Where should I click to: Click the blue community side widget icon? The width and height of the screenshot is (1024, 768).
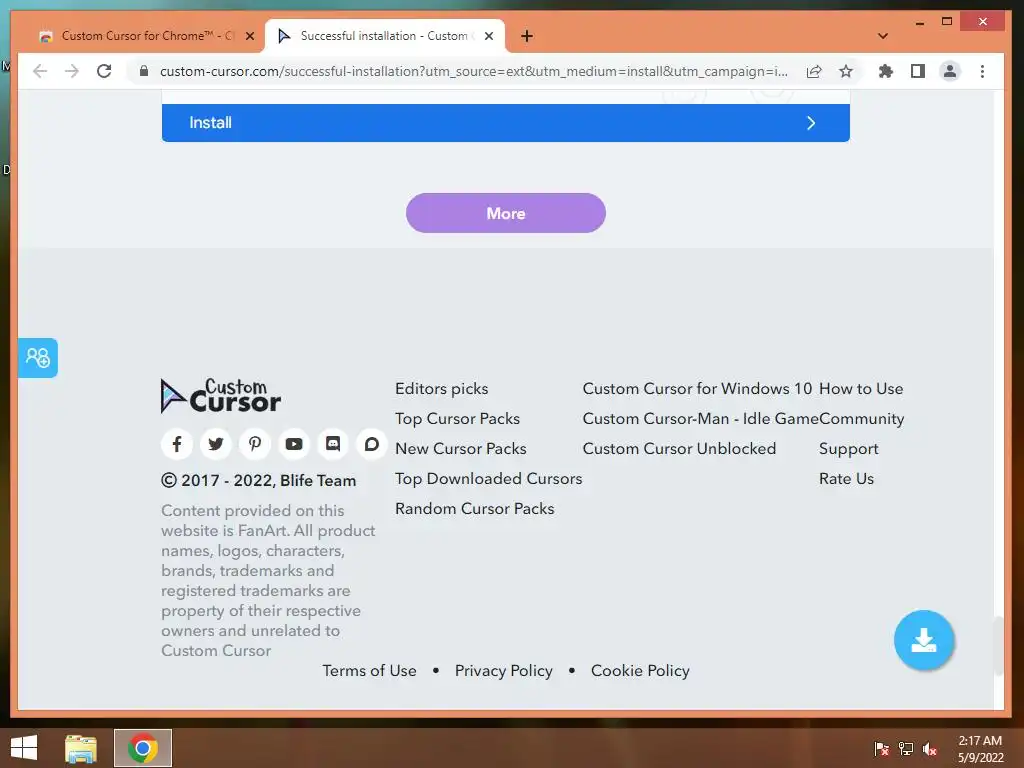[x=38, y=358]
